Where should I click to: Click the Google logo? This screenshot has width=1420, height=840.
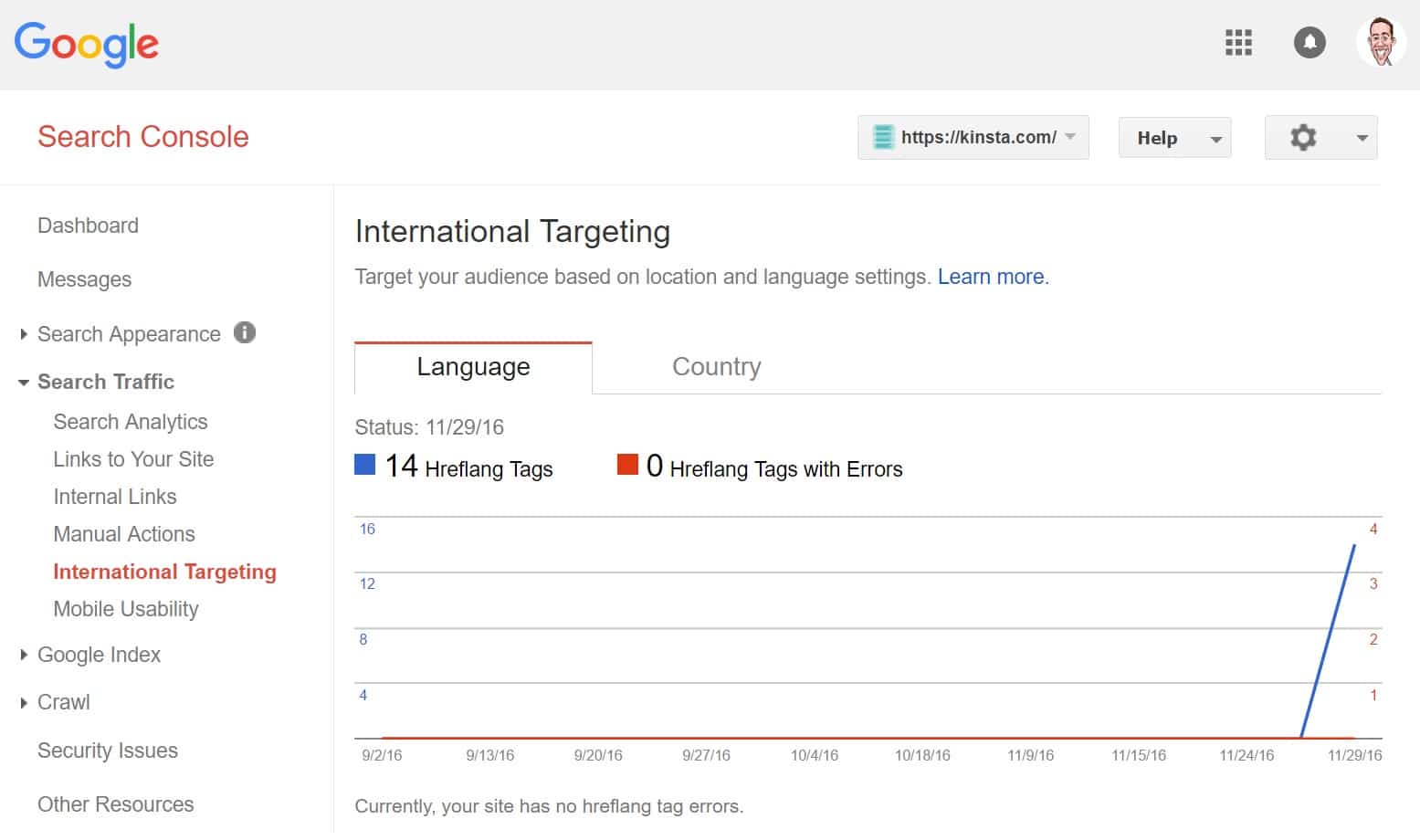pyautogui.click(x=86, y=45)
